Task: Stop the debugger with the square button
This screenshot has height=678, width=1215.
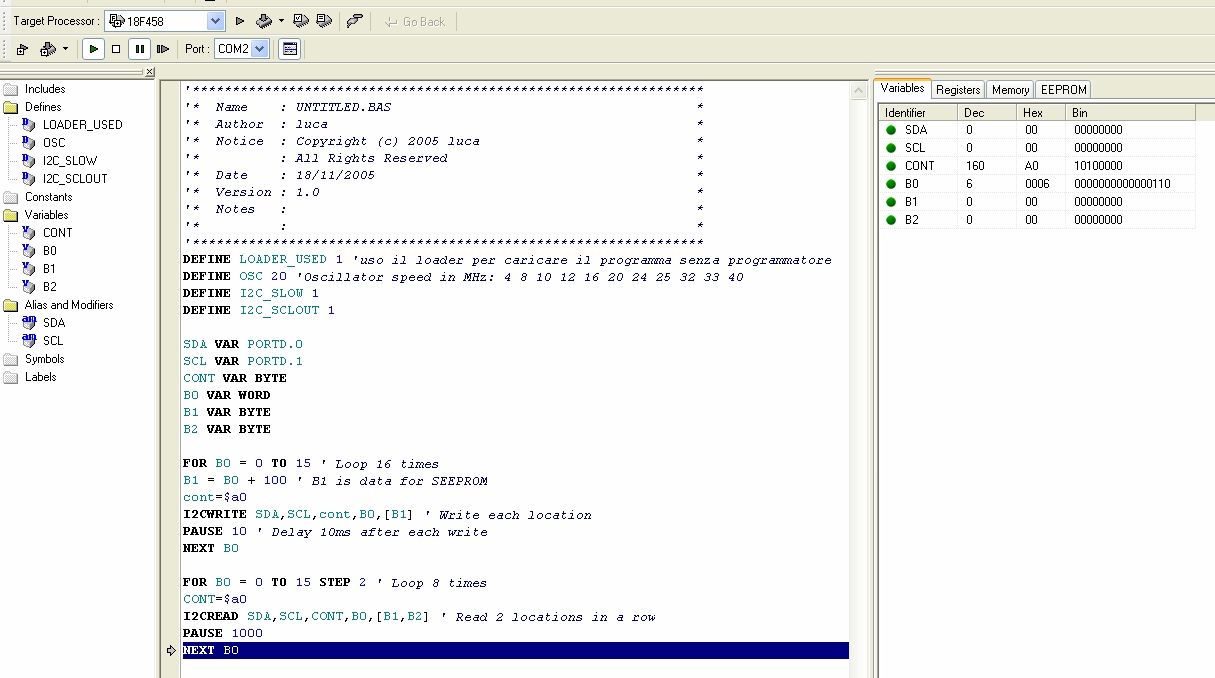Action: [116, 49]
